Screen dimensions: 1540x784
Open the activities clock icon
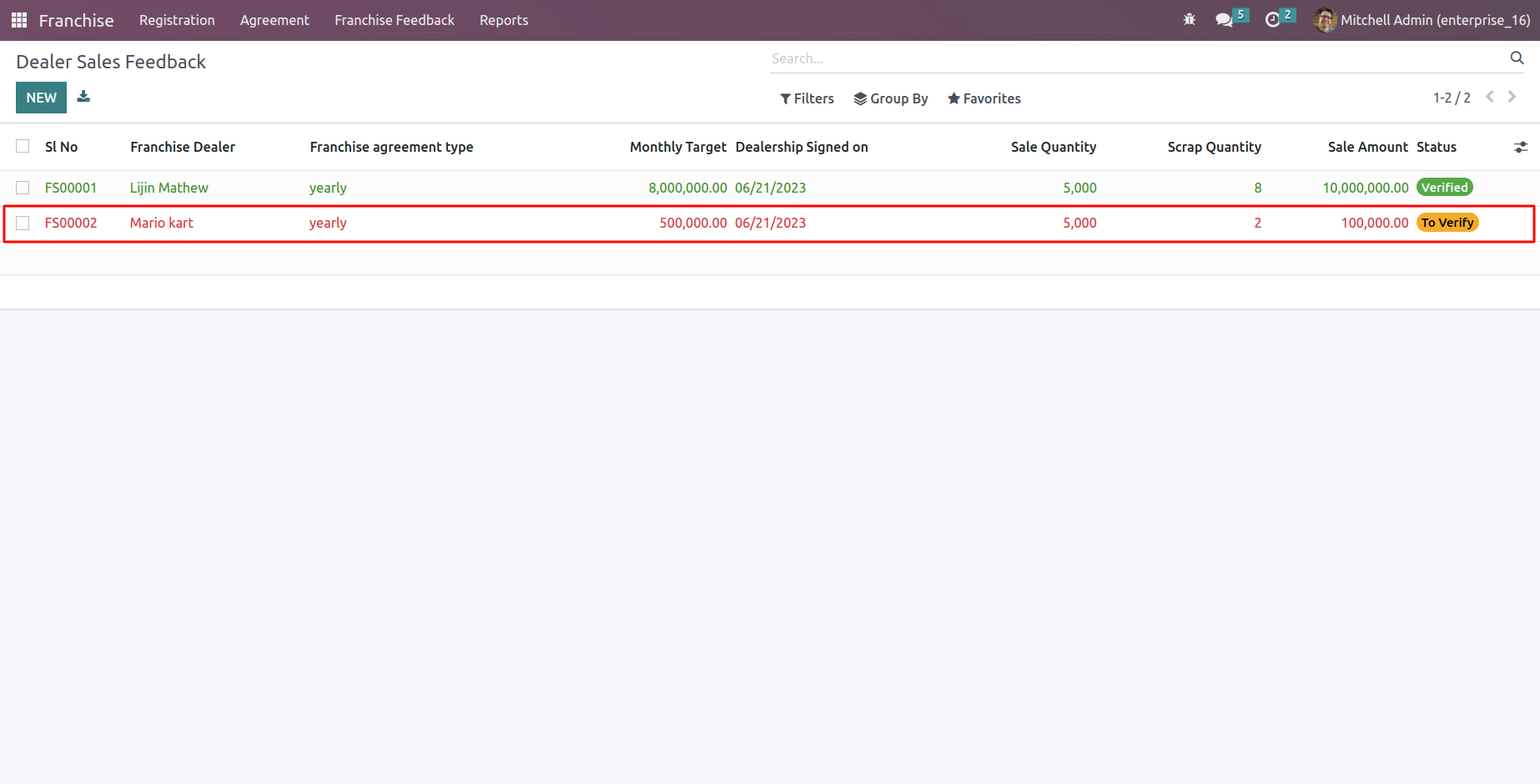point(1272,20)
